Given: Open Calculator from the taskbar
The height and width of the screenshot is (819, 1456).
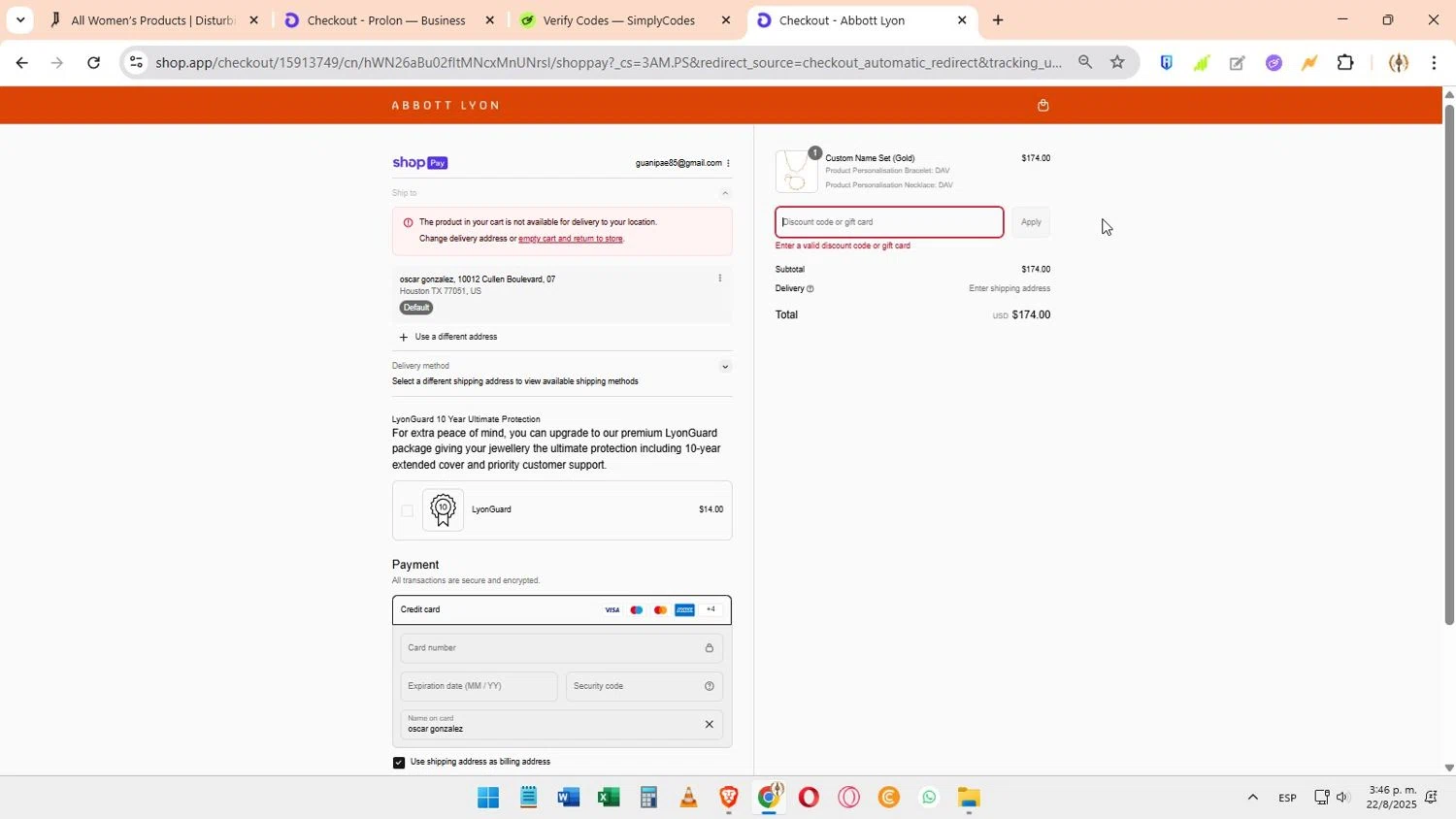Looking at the screenshot, I should (648, 798).
